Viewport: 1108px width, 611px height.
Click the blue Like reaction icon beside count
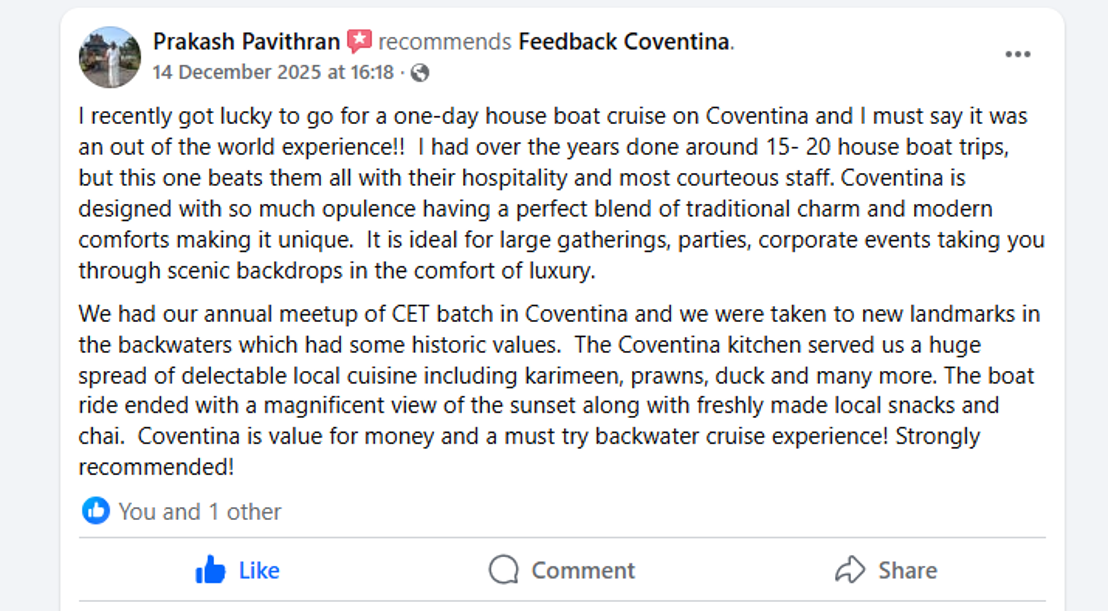tap(96, 511)
